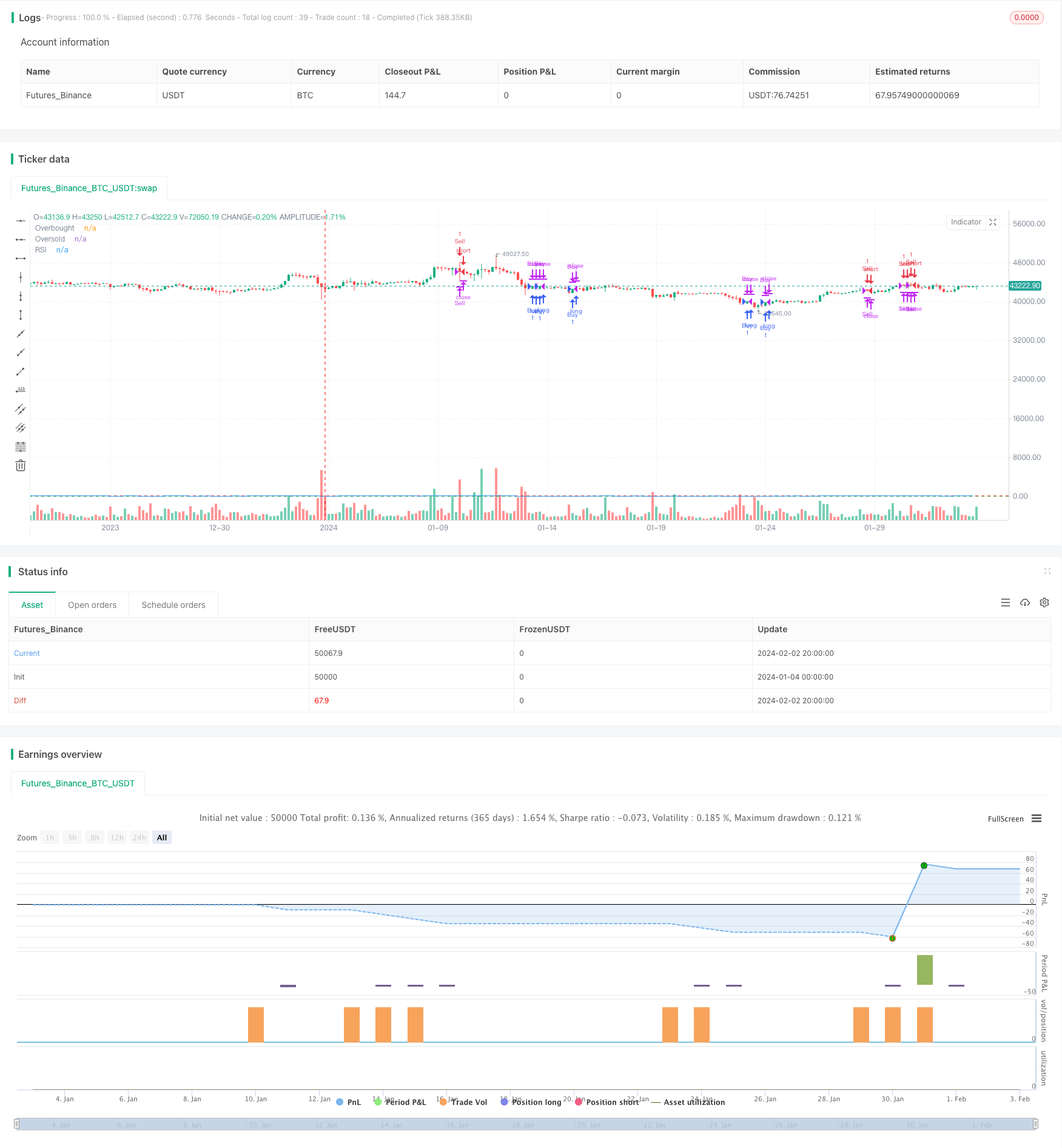Viewport: 1062px width, 1148px height.
Task: Select the diagonal straight line drawing tool
Action: [x=21, y=334]
